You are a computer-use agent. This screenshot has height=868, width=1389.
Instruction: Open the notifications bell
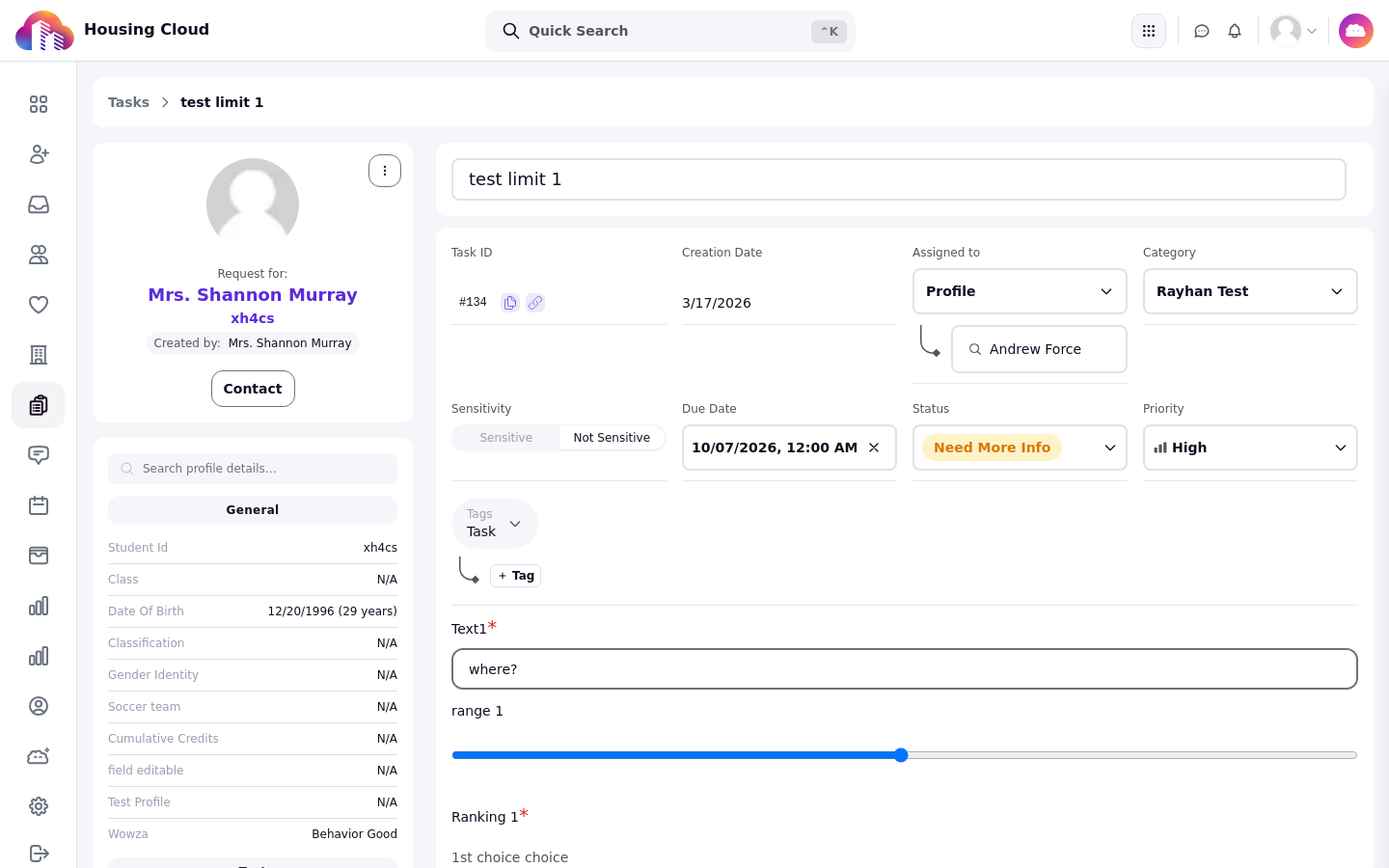(1235, 31)
